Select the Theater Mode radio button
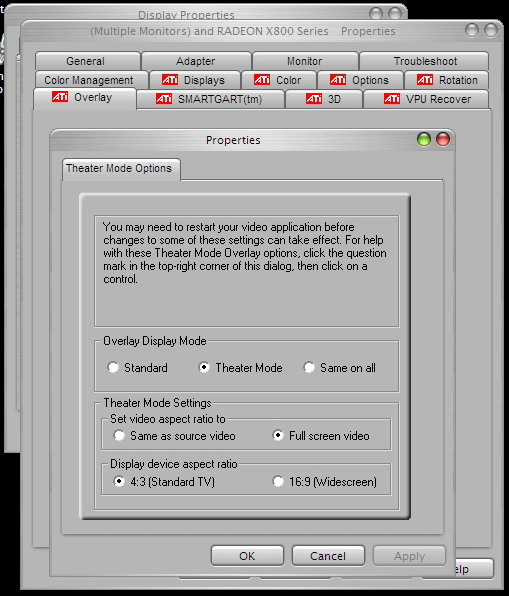Image resolution: width=509 pixels, height=596 pixels. tap(204, 368)
